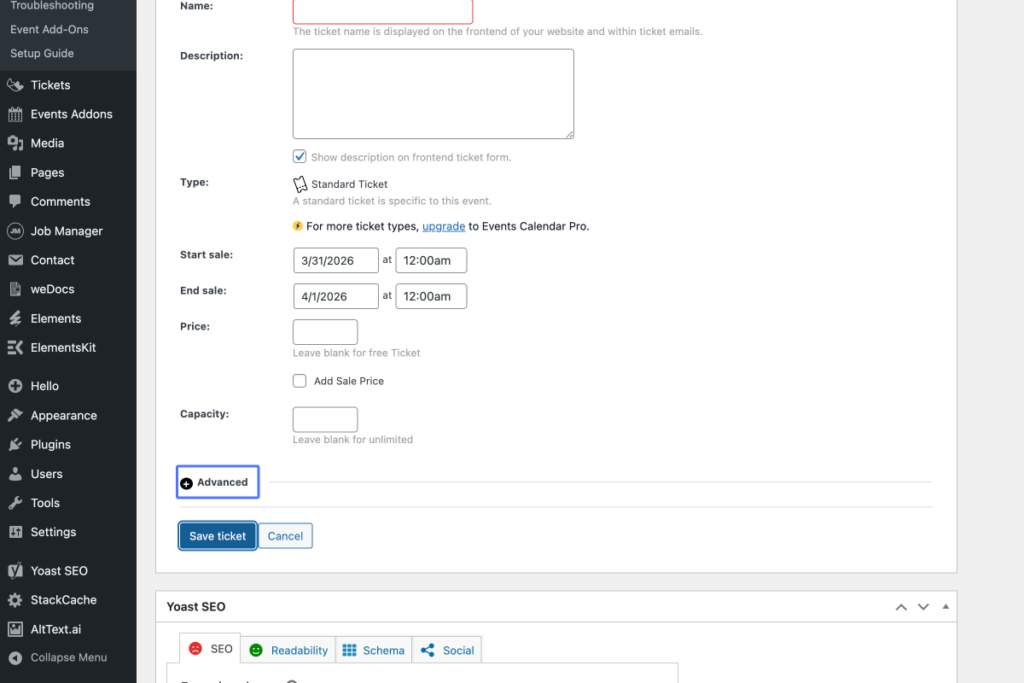This screenshot has width=1024, height=683.
Task: Click the 'Leave blank for unlimited' hint
Action: click(x=353, y=440)
